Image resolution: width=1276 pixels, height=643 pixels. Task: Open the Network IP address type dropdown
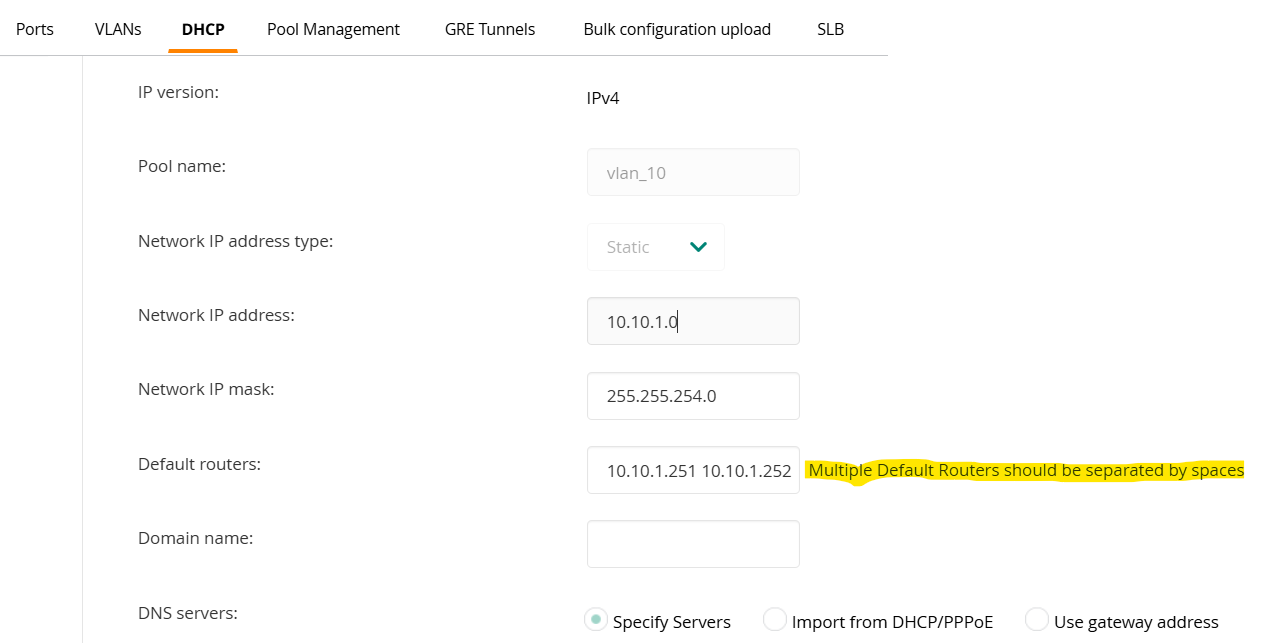[x=655, y=247]
